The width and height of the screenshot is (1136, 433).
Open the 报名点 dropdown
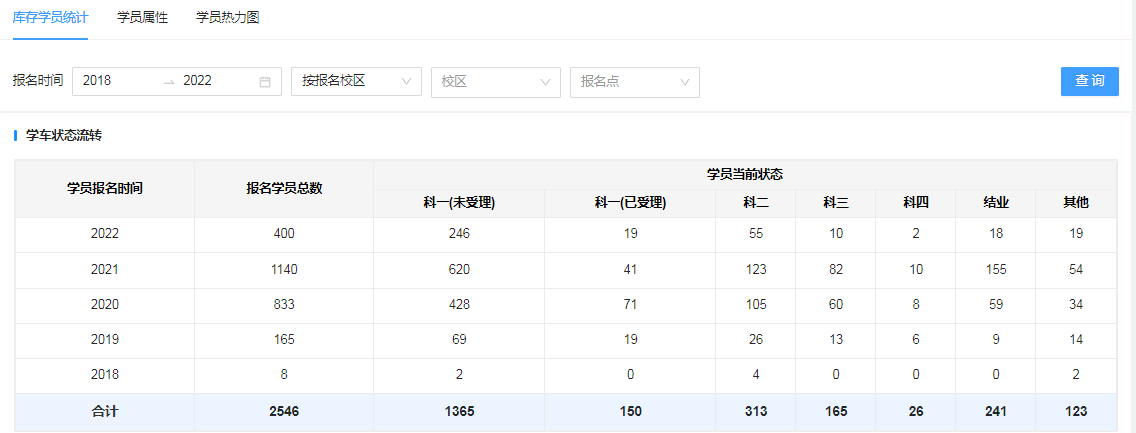[635, 82]
